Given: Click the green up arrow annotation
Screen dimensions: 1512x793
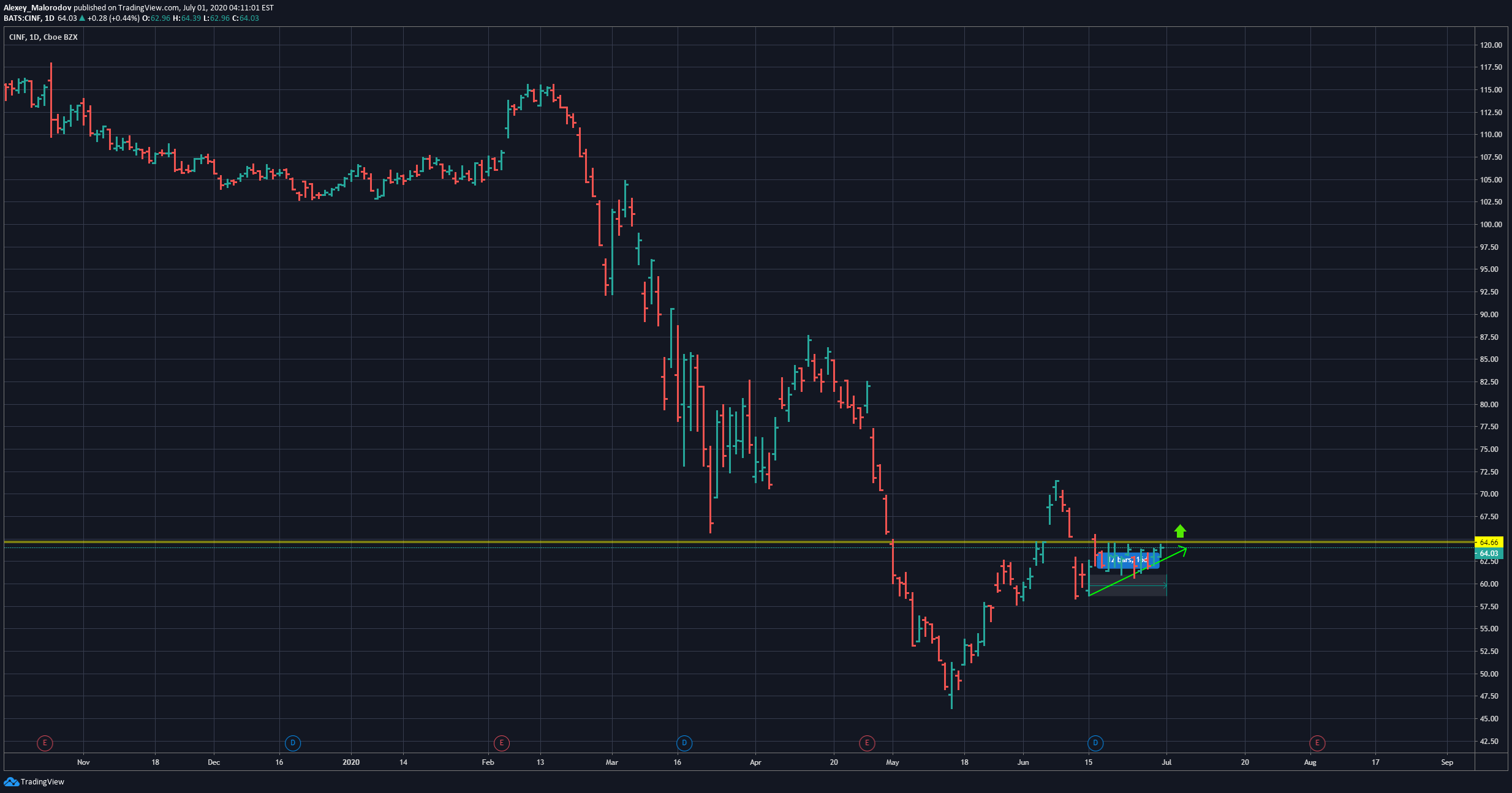Looking at the screenshot, I should tap(1180, 531).
